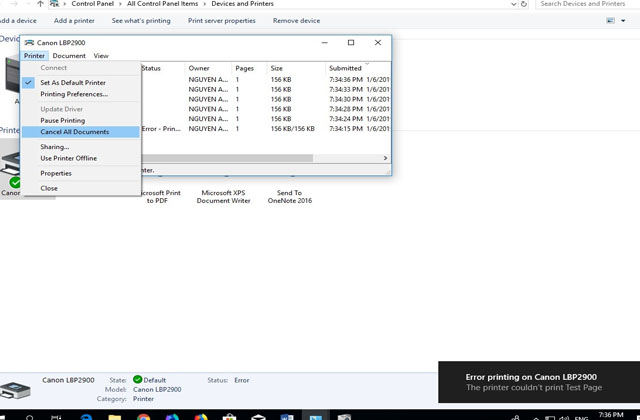
Task: Click the Canon LBP2900 title bar printer icon
Action: pos(29,42)
